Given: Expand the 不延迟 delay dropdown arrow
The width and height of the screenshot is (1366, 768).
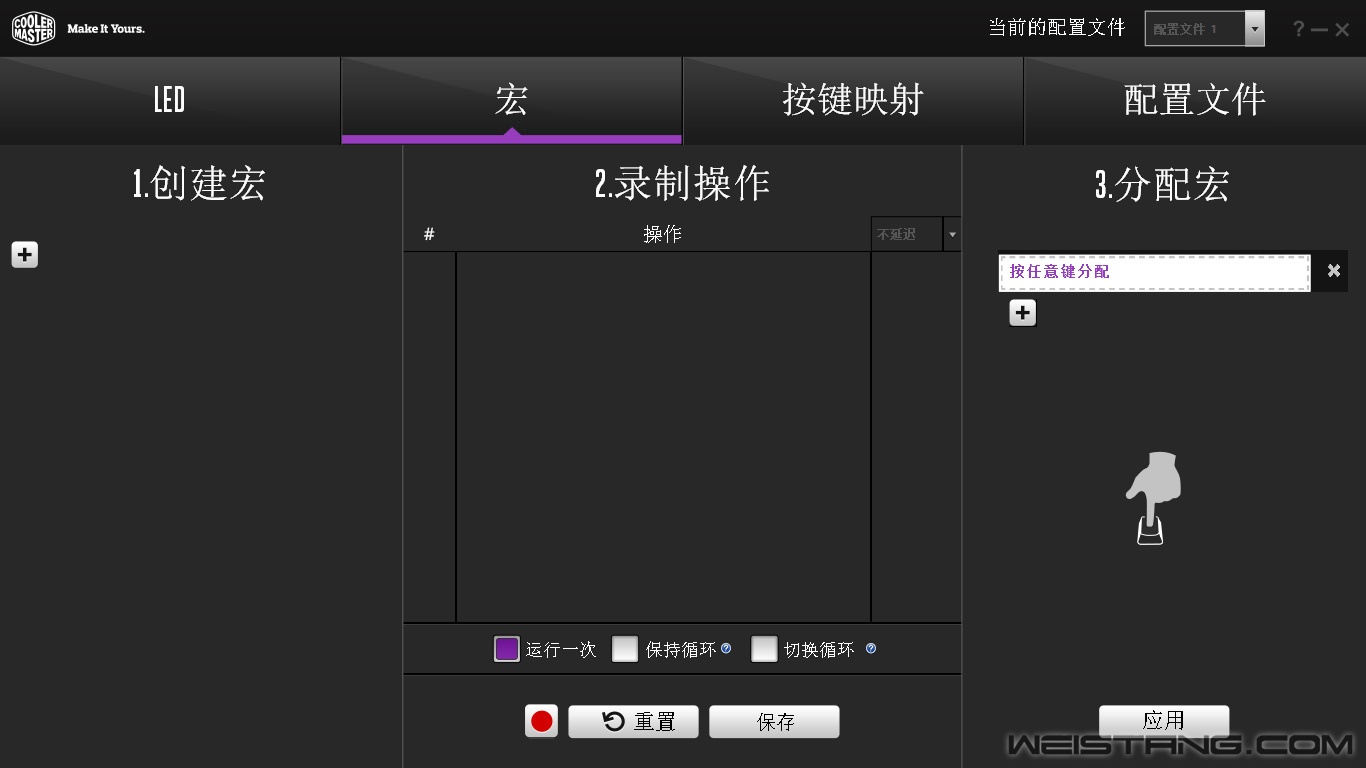Looking at the screenshot, I should click(952, 235).
